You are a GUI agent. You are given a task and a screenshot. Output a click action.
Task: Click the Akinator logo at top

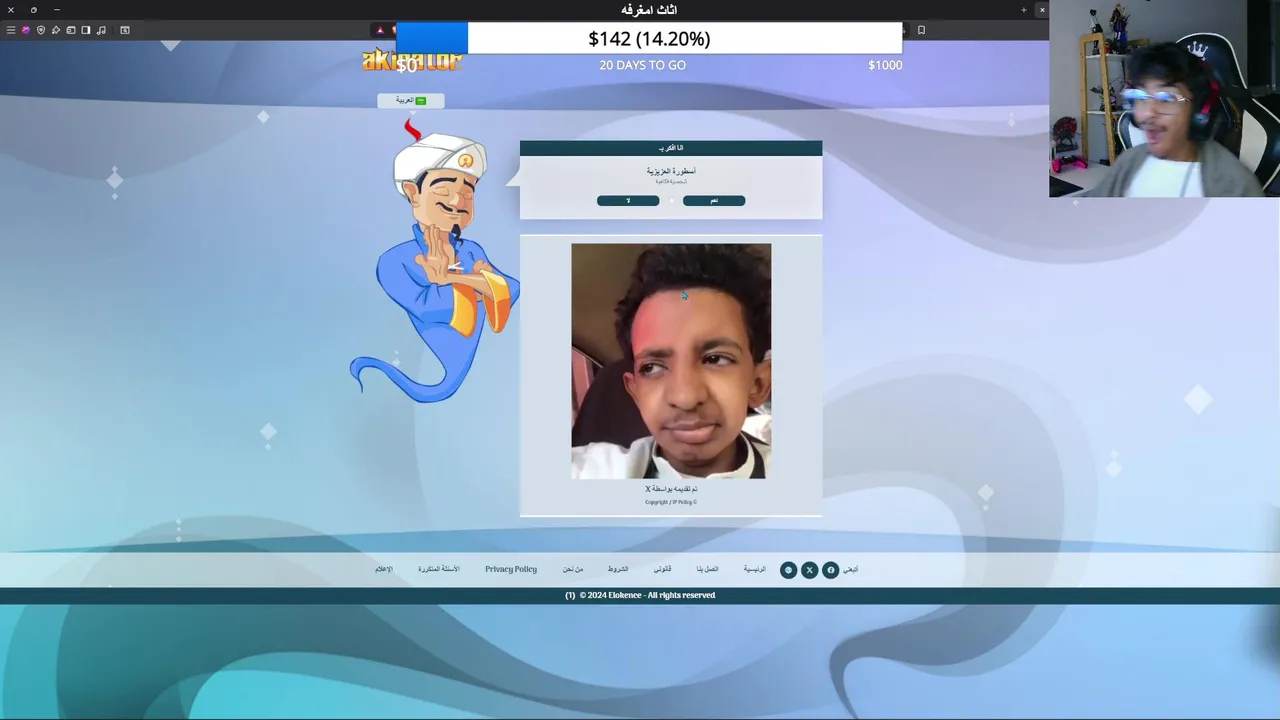point(412,60)
